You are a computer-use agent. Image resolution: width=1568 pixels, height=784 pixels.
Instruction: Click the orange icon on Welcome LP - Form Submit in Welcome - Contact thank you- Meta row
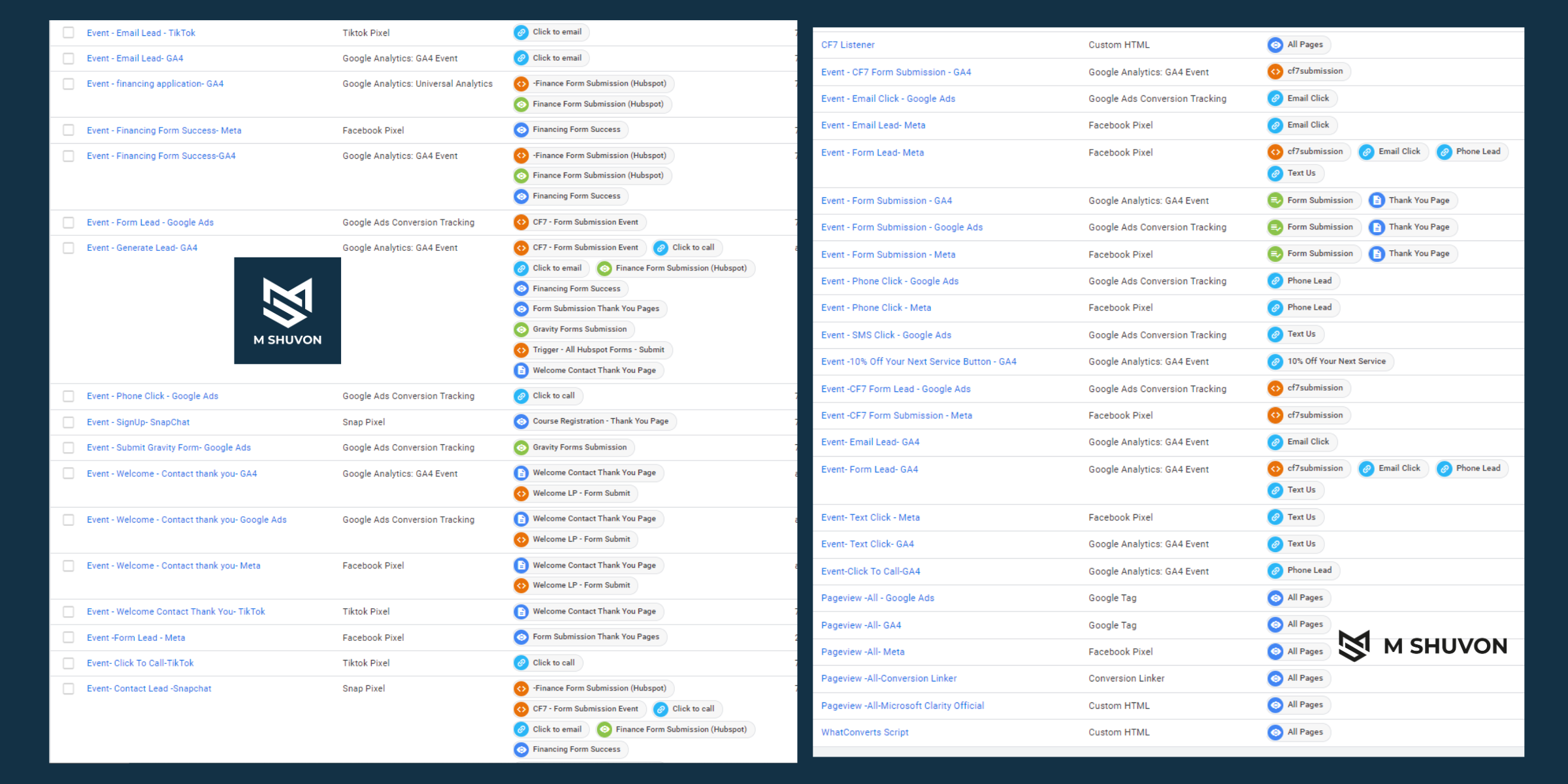tap(521, 585)
